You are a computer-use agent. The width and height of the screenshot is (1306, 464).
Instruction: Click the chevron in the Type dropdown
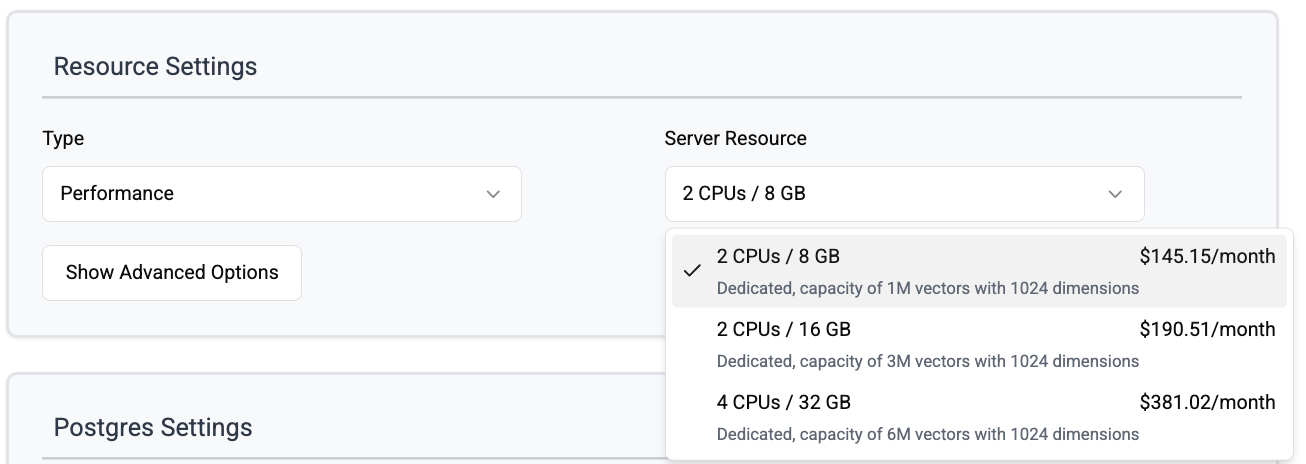(x=493, y=194)
